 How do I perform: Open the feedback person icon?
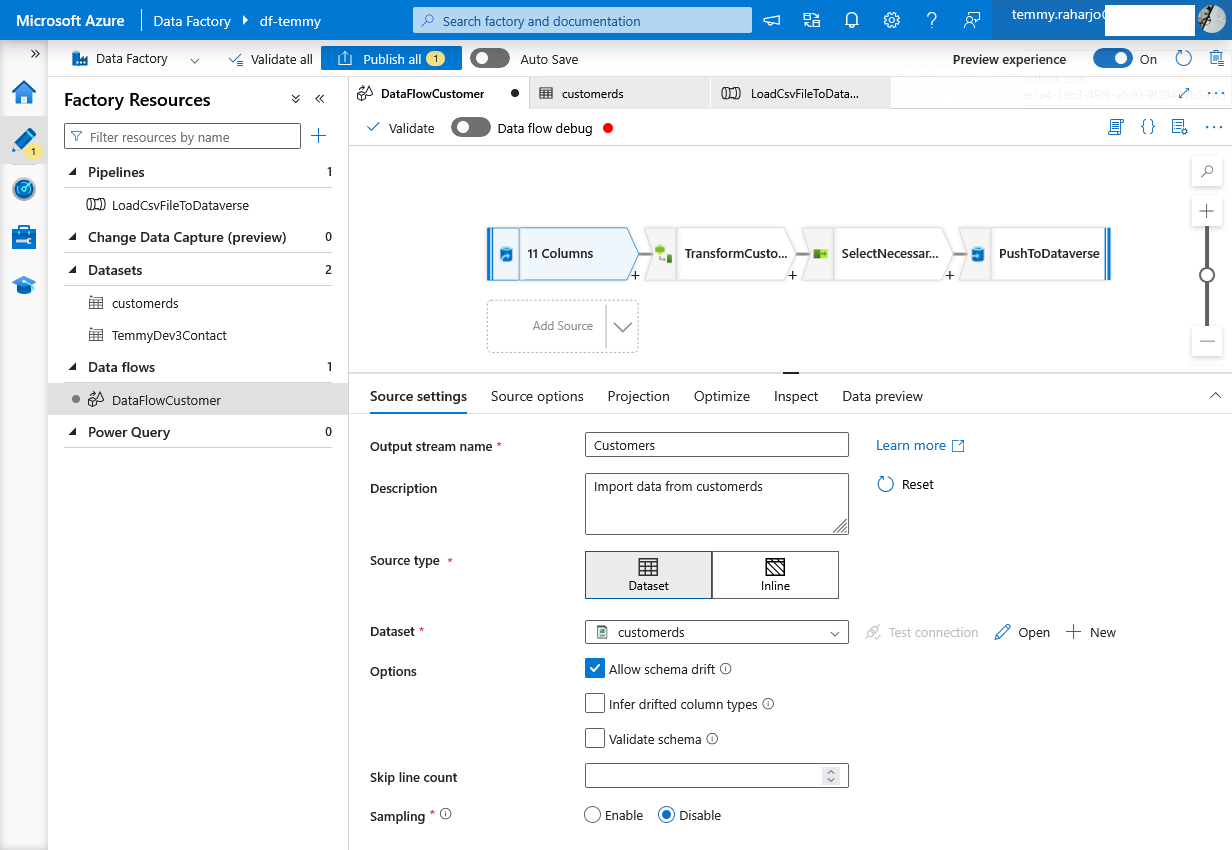click(x=971, y=20)
